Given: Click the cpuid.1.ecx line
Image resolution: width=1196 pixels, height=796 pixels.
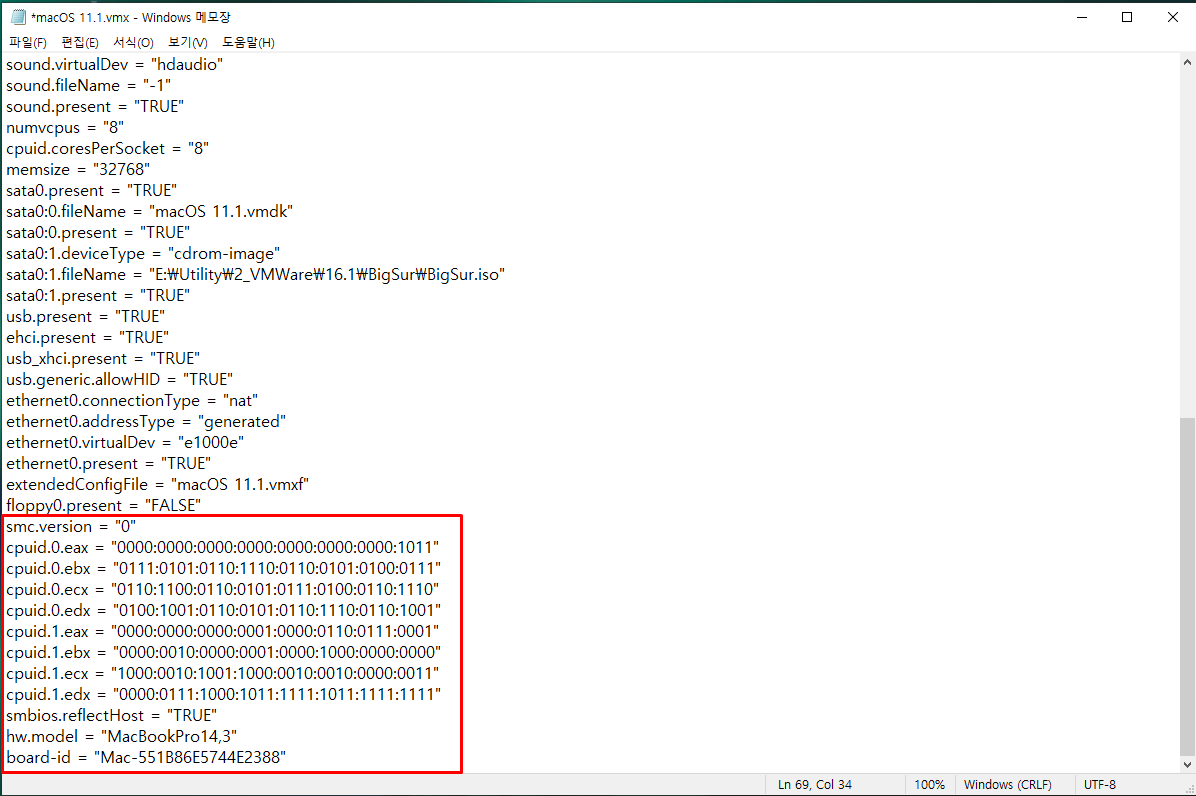Looking at the screenshot, I should [x=223, y=673].
